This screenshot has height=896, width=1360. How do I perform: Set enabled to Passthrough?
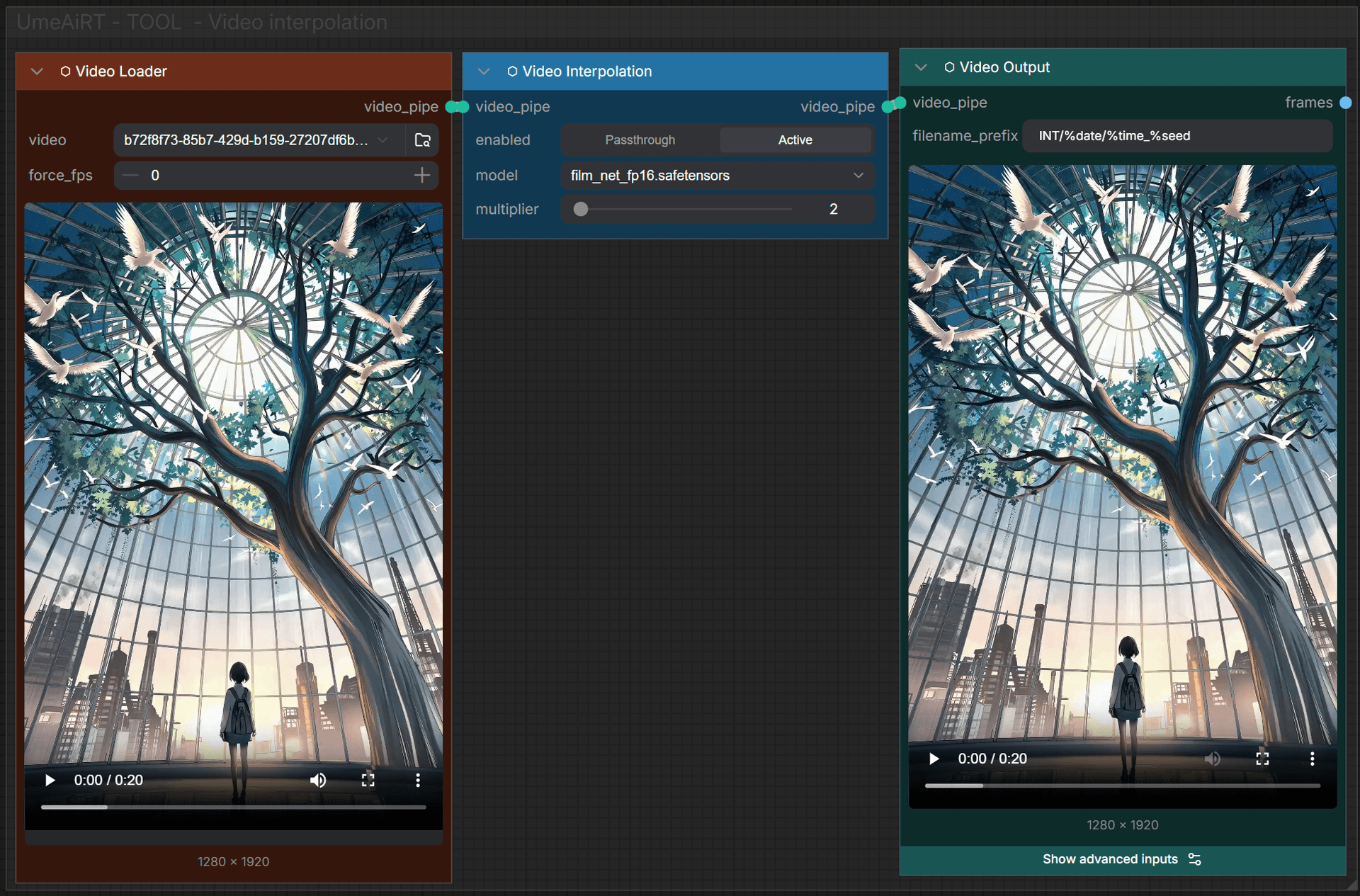pyautogui.click(x=640, y=140)
